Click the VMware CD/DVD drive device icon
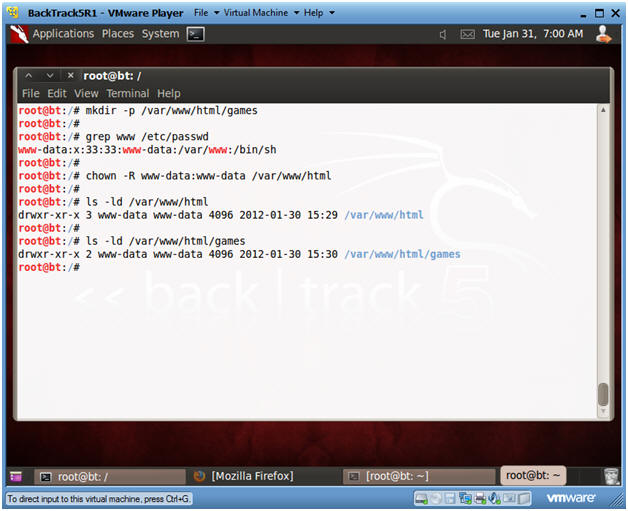 [436, 499]
